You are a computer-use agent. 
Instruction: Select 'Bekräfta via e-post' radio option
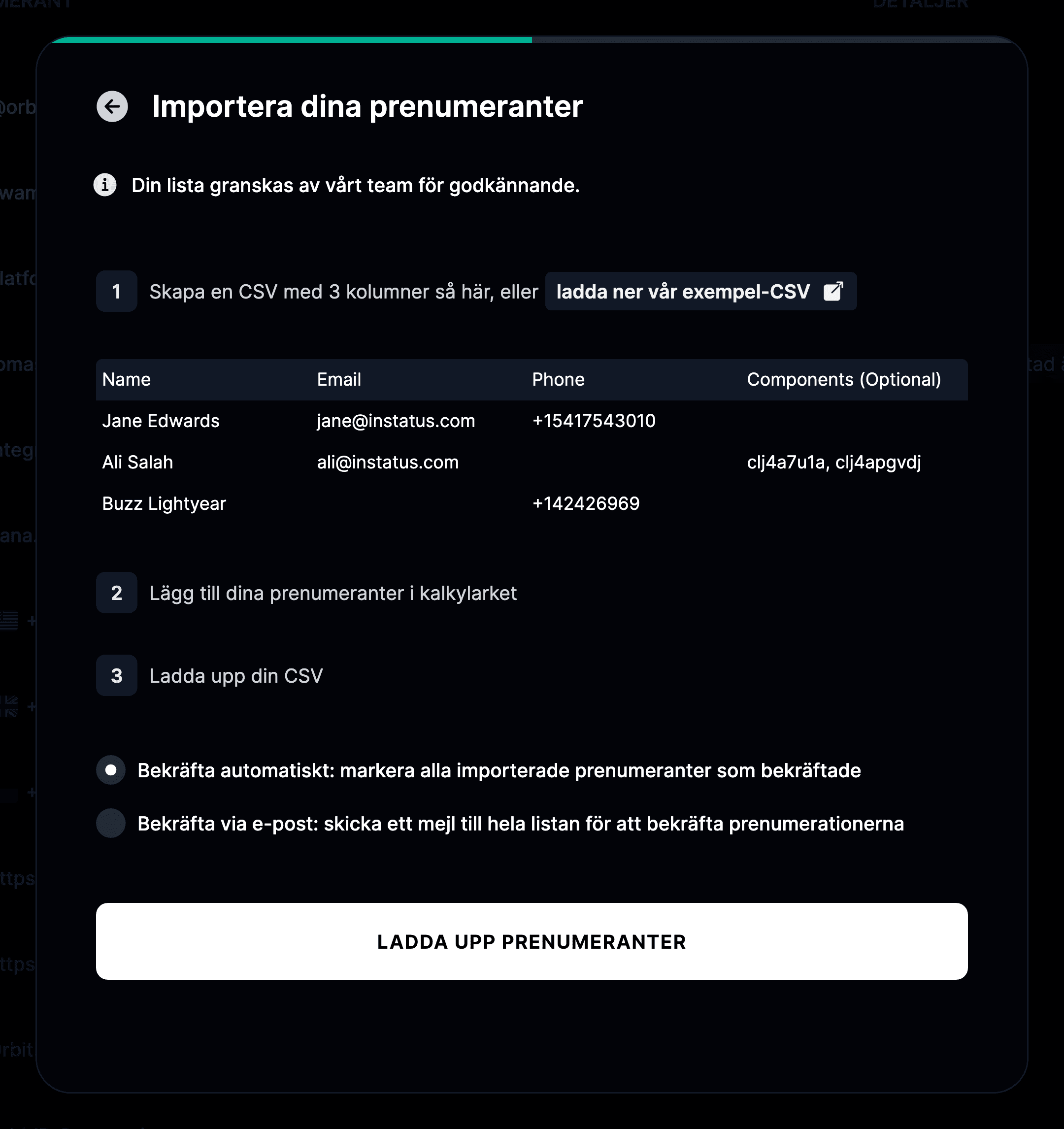[x=111, y=824]
